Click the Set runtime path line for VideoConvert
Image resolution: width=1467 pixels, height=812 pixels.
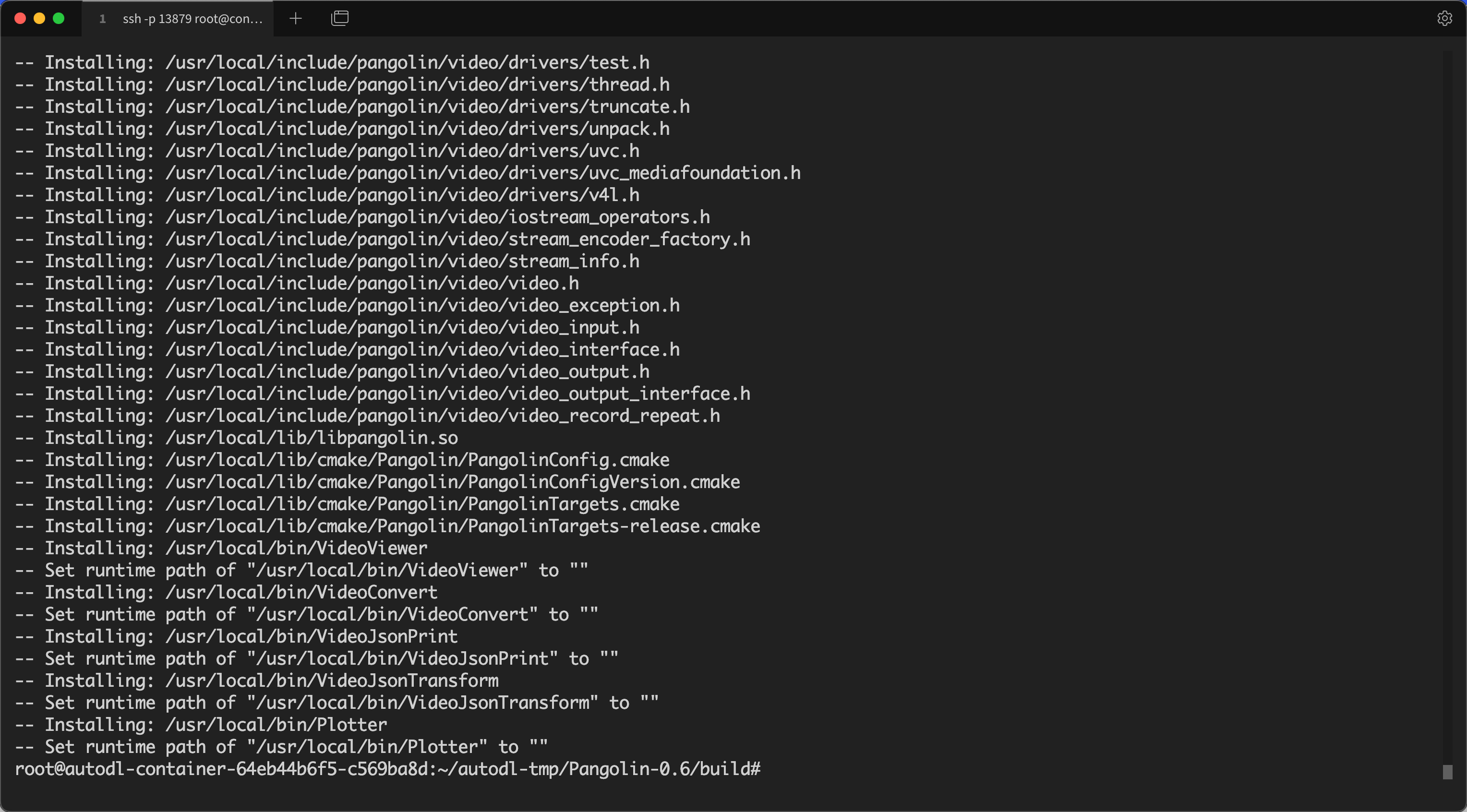[306, 614]
